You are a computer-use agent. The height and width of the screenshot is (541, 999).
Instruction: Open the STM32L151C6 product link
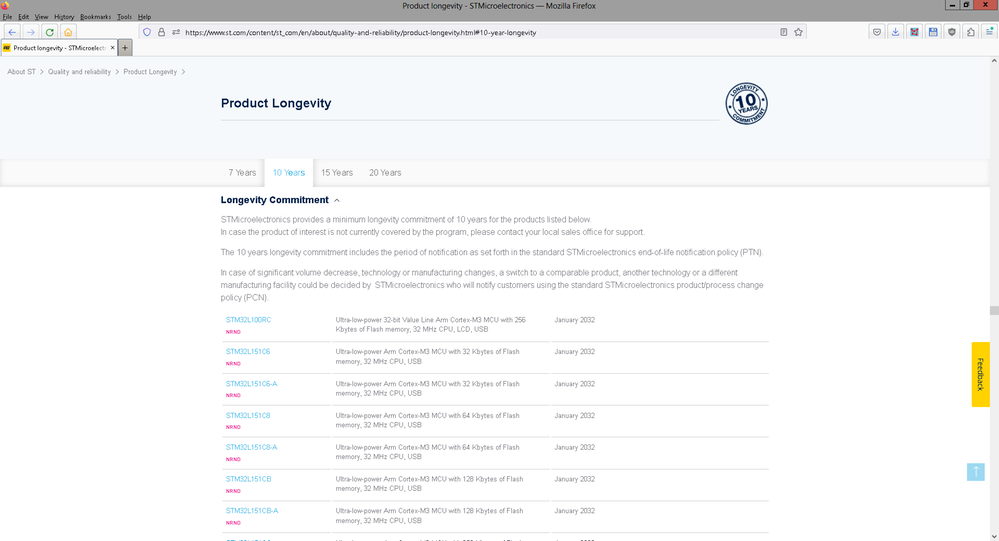point(248,352)
